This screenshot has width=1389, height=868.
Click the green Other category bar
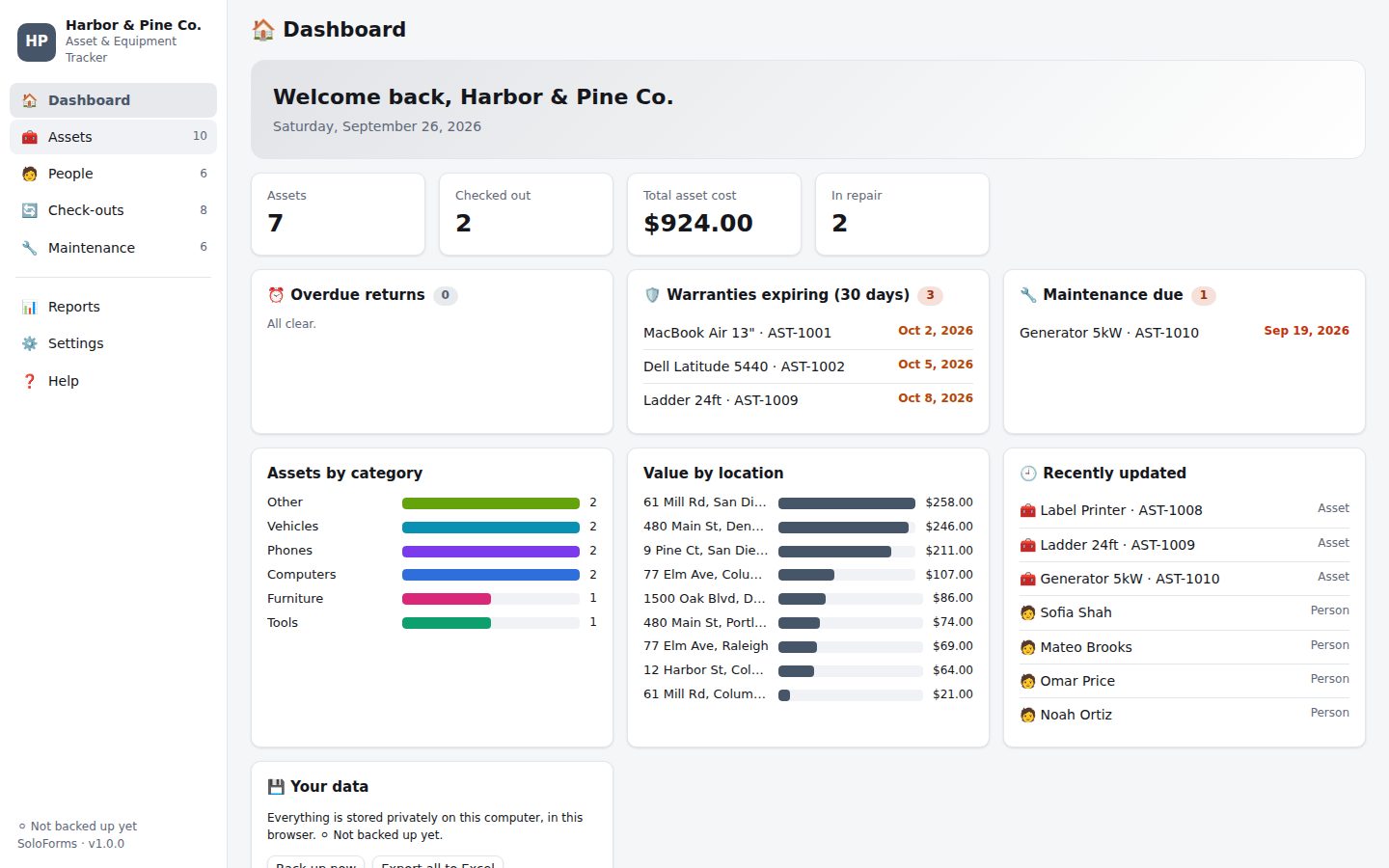click(491, 503)
